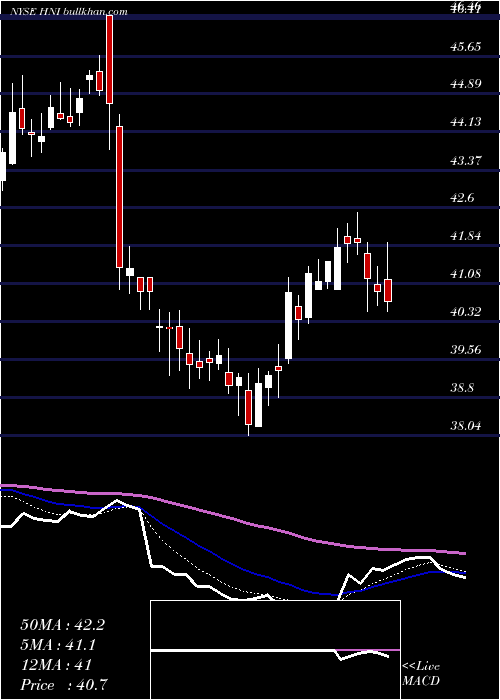Select the 45.65 price axis label

466,46
